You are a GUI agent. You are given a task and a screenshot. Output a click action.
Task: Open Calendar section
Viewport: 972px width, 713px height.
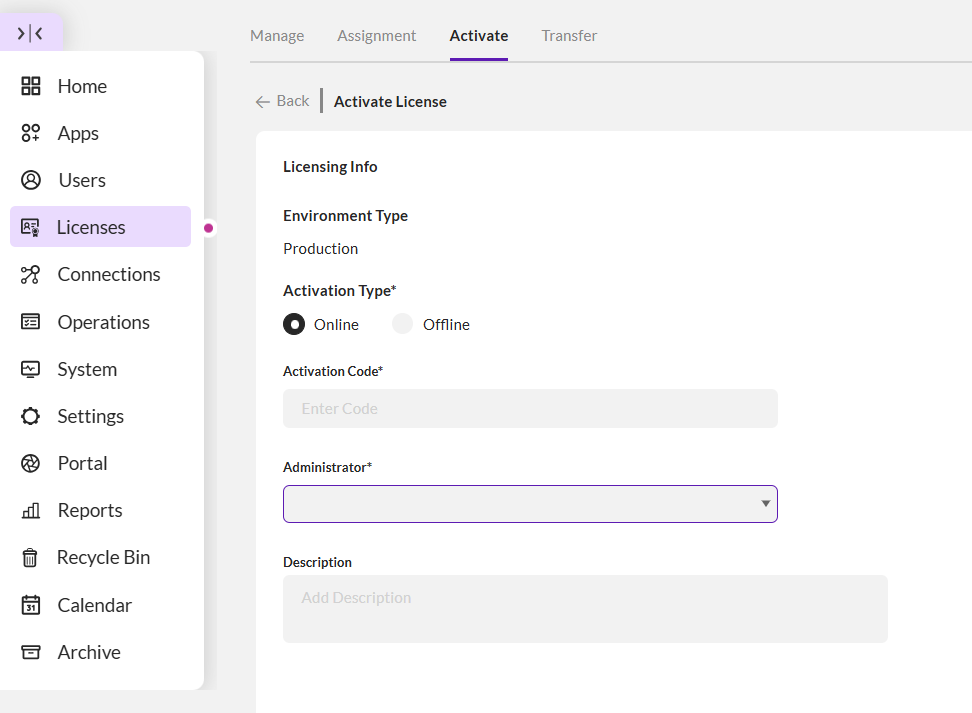100,604
